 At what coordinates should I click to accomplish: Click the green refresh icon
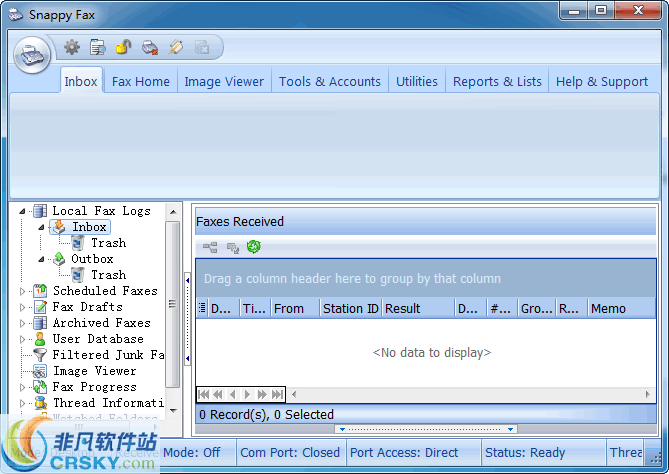pos(254,247)
